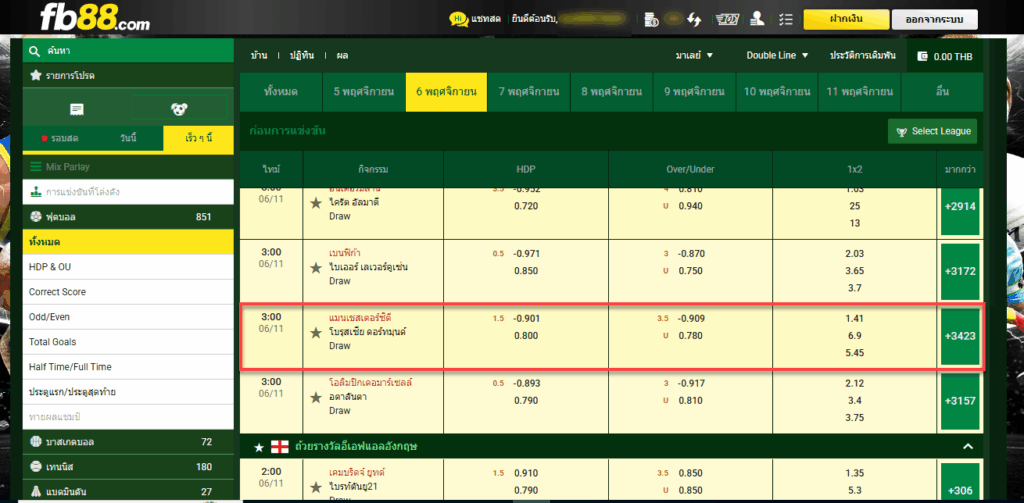Click the transfer arrows icon in header

pos(694,20)
